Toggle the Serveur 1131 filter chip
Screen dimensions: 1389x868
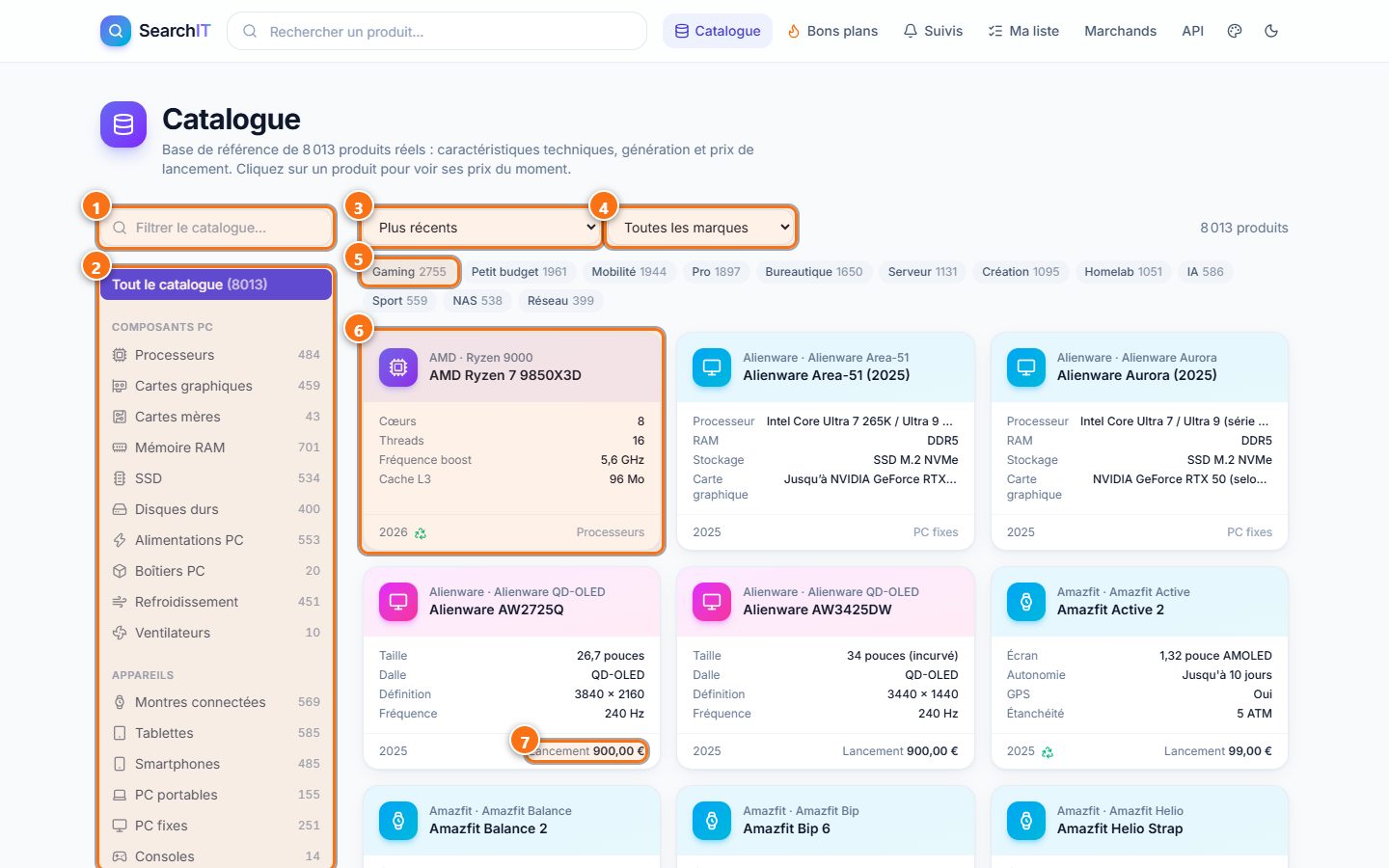coord(923,272)
